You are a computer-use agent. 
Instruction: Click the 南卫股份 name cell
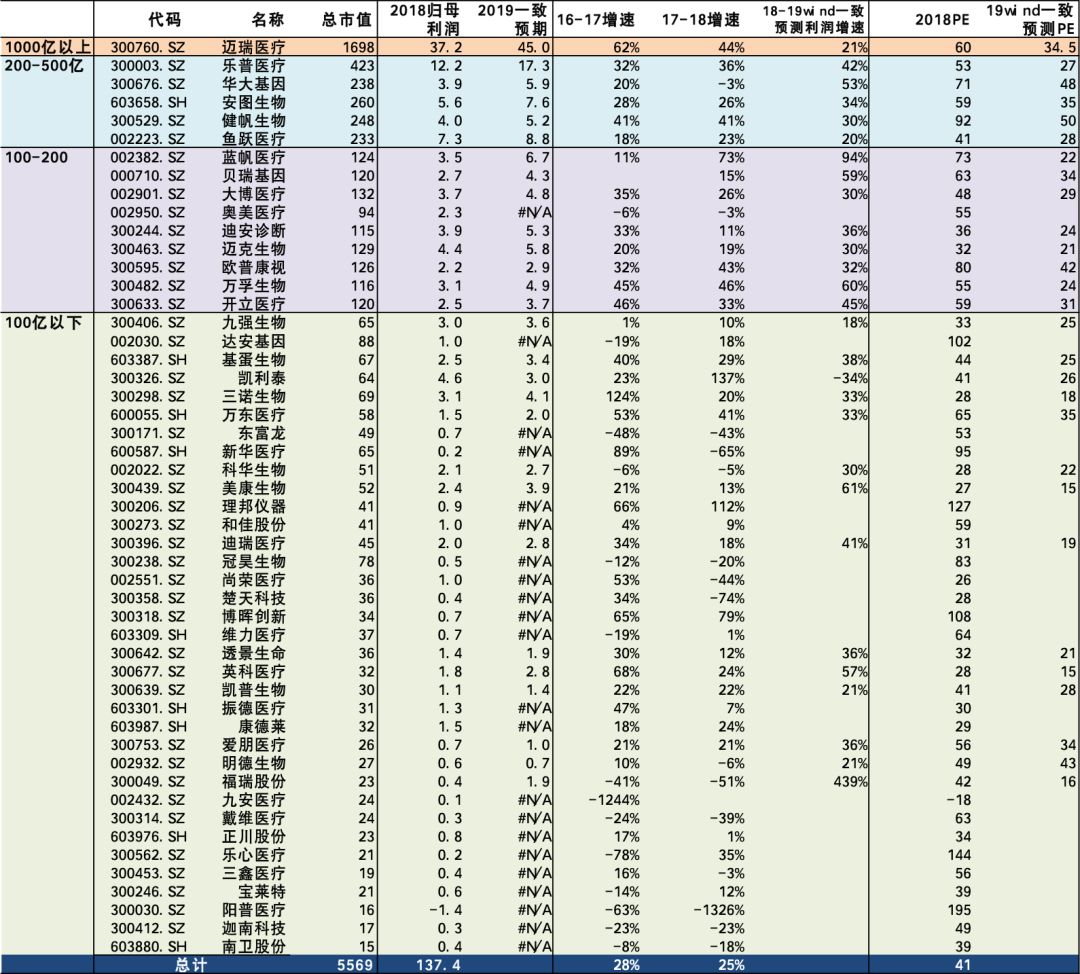click(x=253, y=946)
